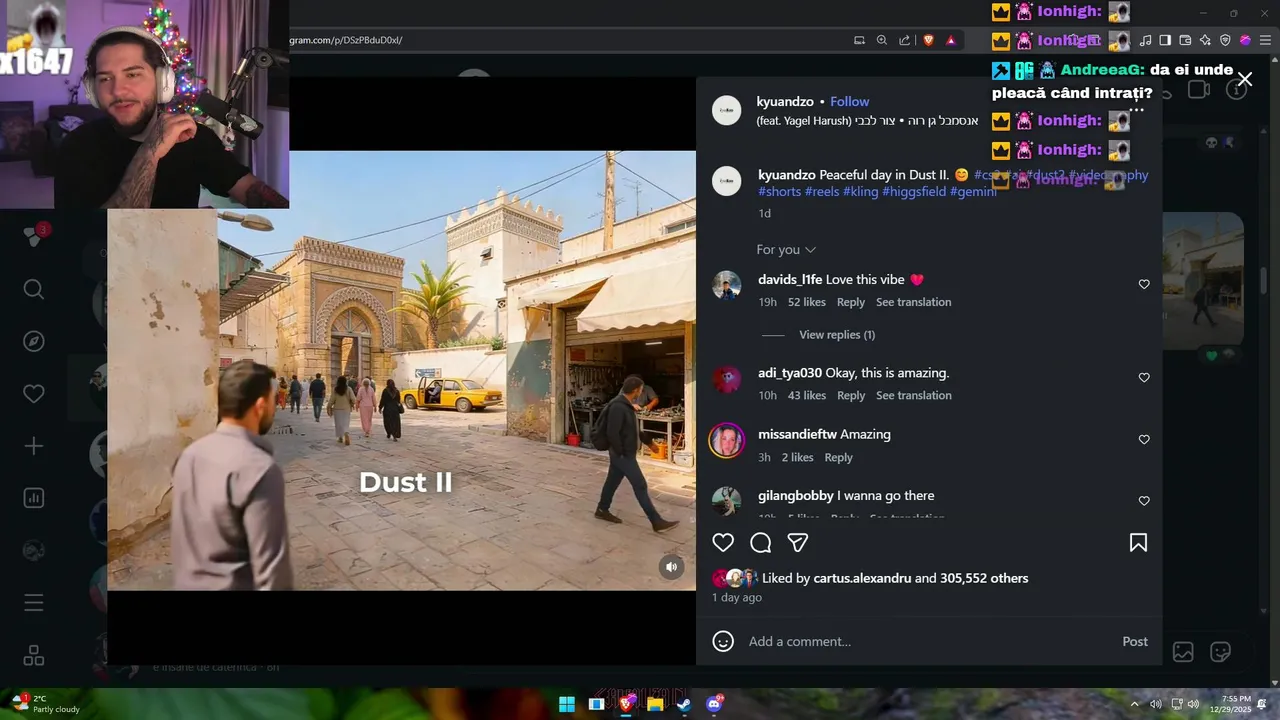The width and height of the screenshot is (1280, 720).
Task: Like missandieftw's comment heart
Action: (1144, 440)
